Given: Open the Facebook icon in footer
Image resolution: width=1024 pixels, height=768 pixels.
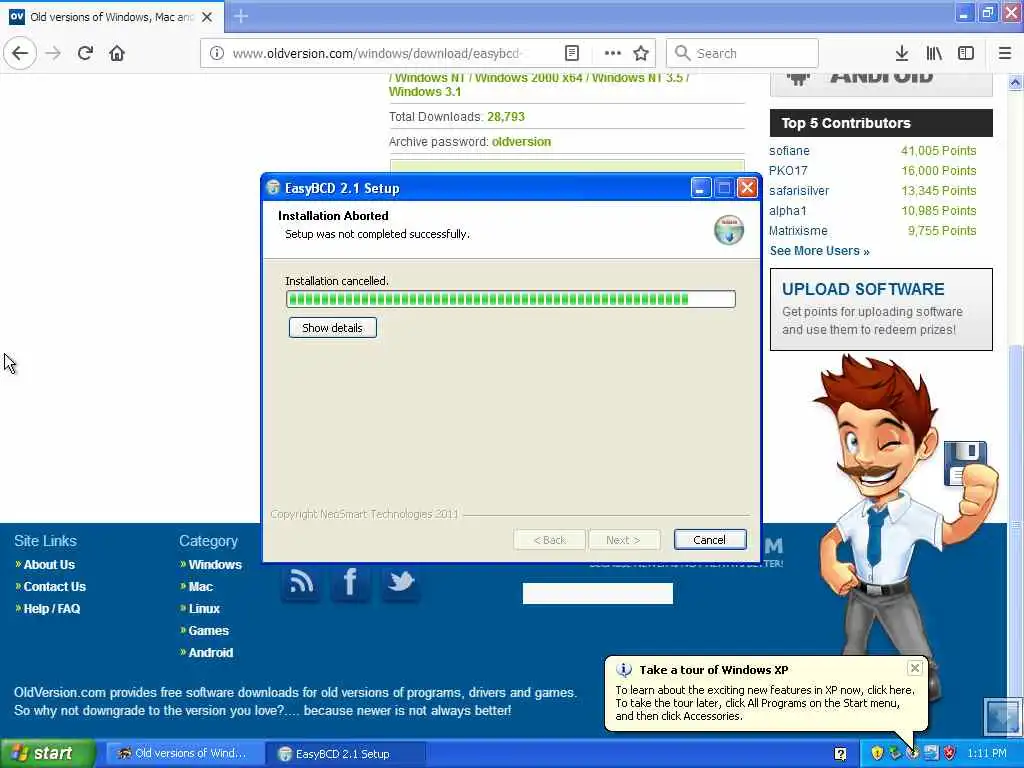Looking at the screenshot, I should pos(350,582).
